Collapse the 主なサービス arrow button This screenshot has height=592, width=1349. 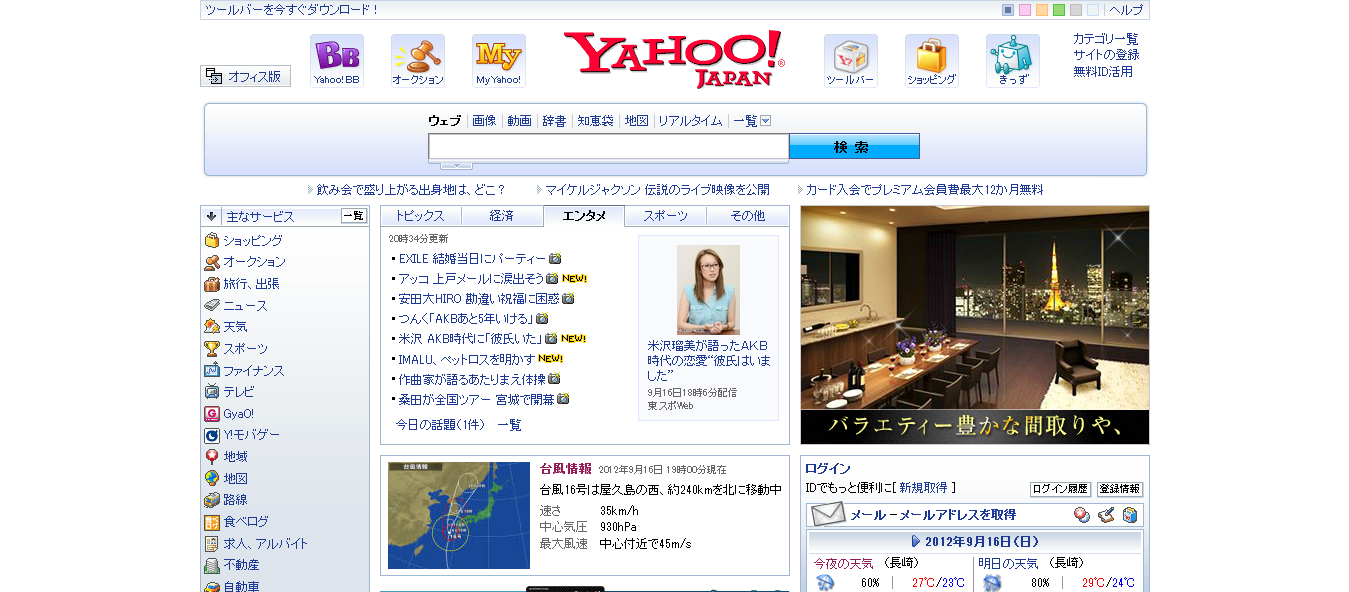coord(212,216)
